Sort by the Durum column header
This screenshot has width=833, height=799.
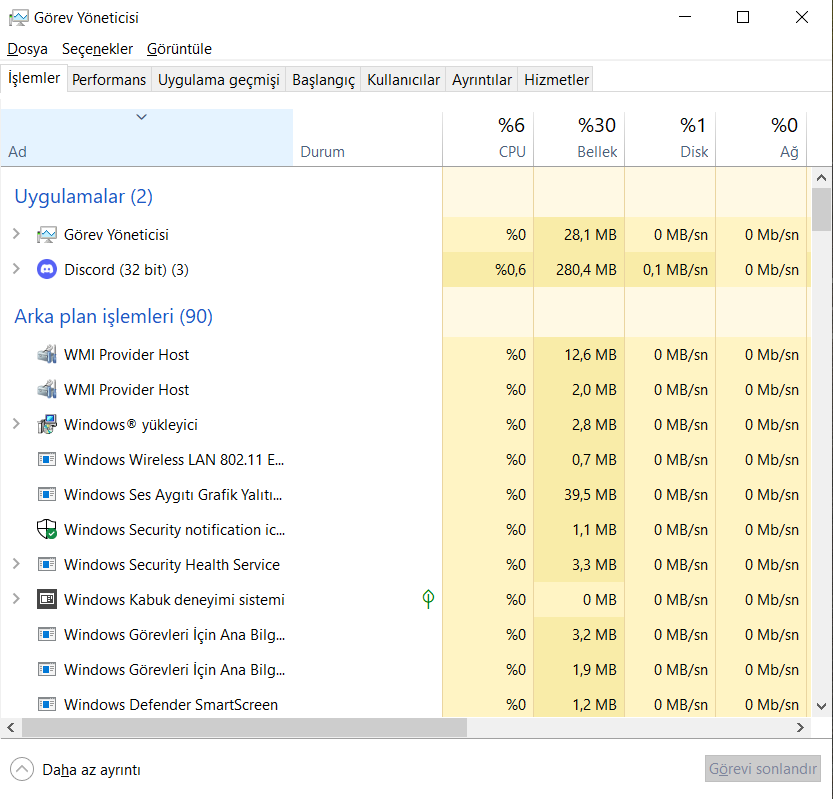click(x=367, y=138)
